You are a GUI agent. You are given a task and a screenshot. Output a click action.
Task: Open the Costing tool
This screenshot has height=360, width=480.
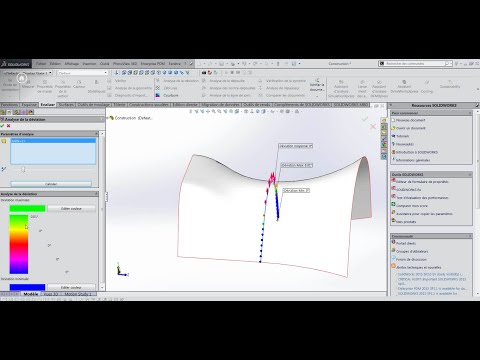(427, 86)
